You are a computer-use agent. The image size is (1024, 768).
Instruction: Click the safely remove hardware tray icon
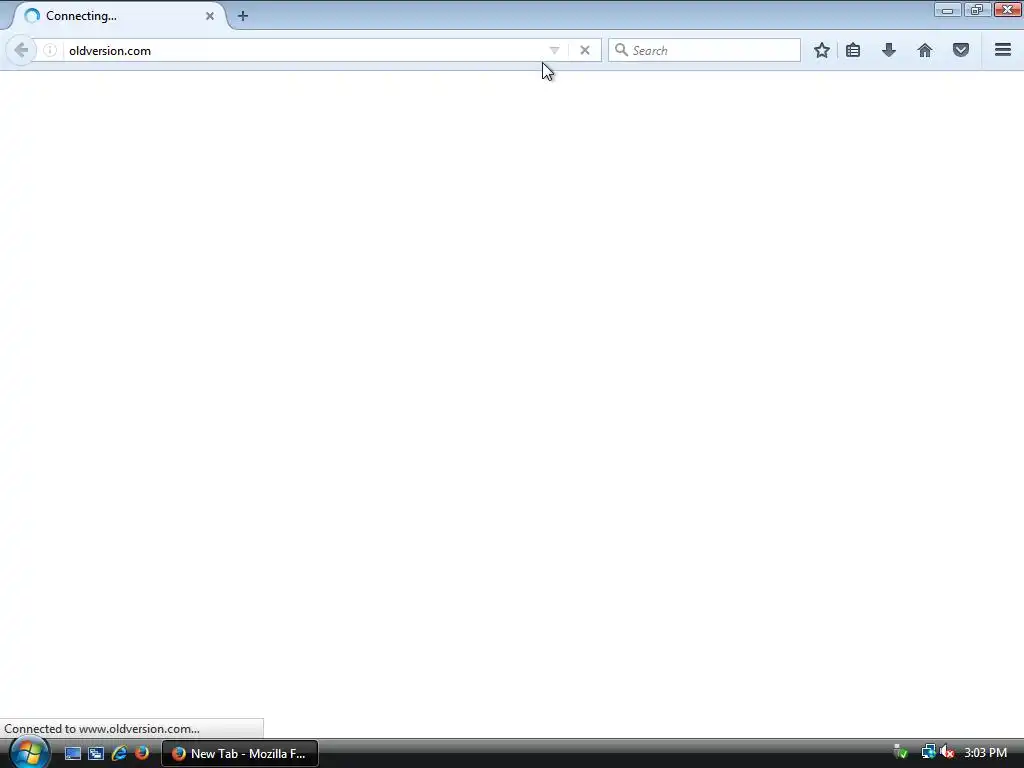click(x=901, y=752)
